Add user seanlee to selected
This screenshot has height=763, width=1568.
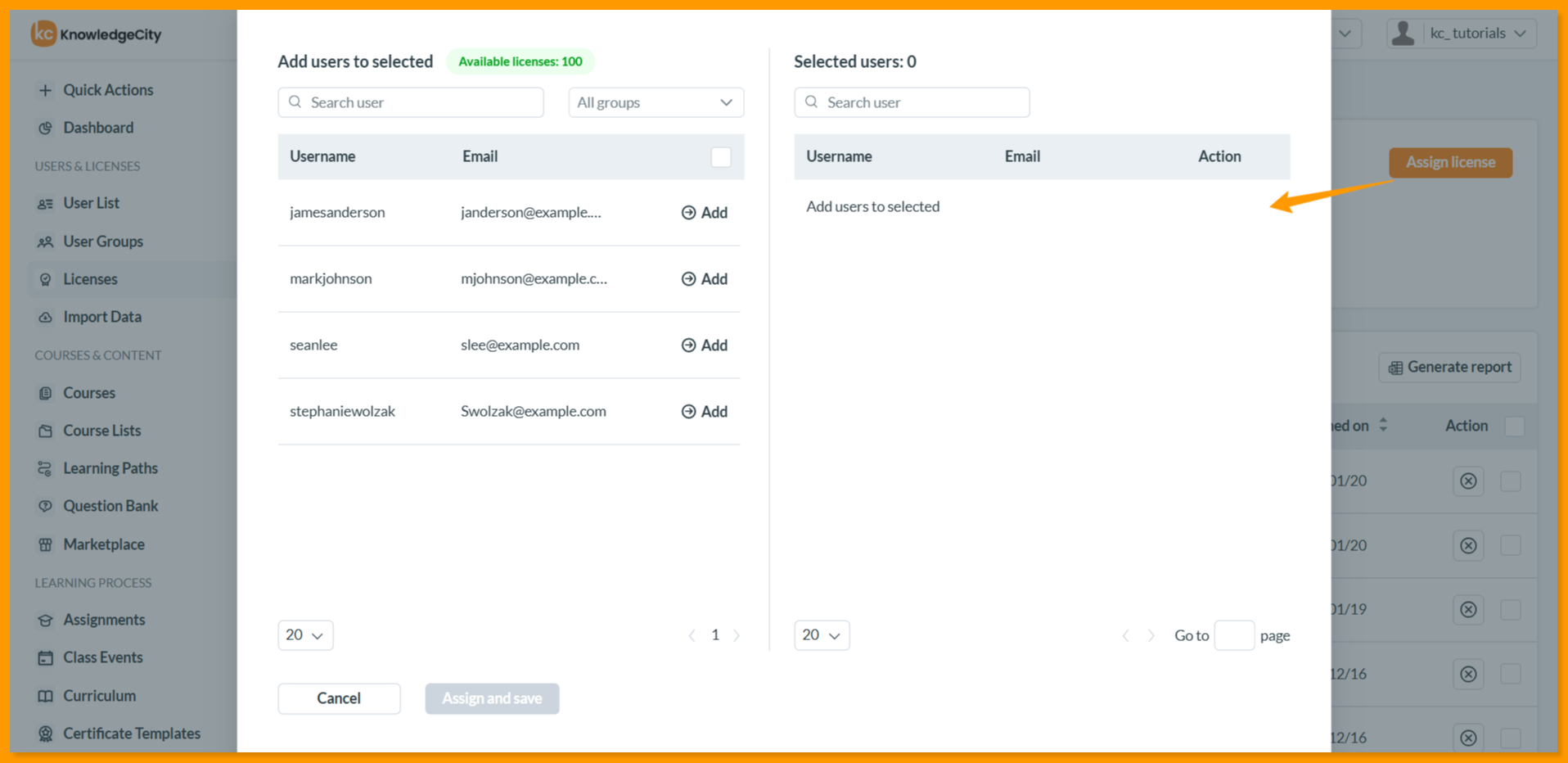click(705, 345)
